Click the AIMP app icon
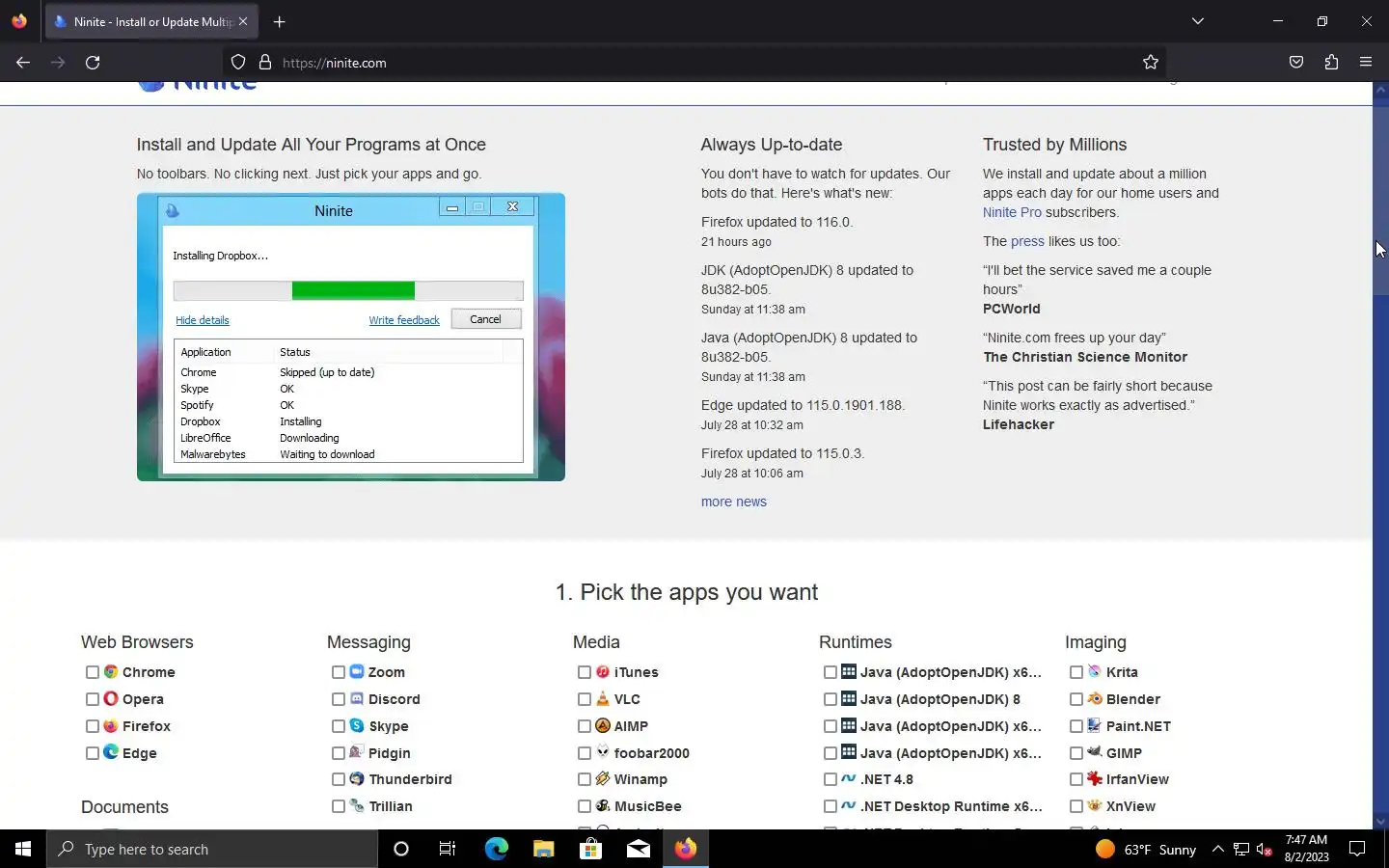The image size is (1389, 868). coord(603,725)
